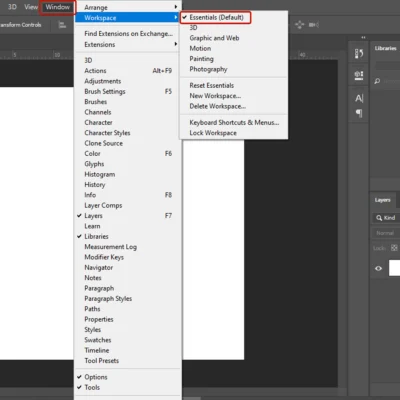Toggle visibility eye of the layer
The height and width of the screenshot is (400, 400).
(x=378, y=268)
